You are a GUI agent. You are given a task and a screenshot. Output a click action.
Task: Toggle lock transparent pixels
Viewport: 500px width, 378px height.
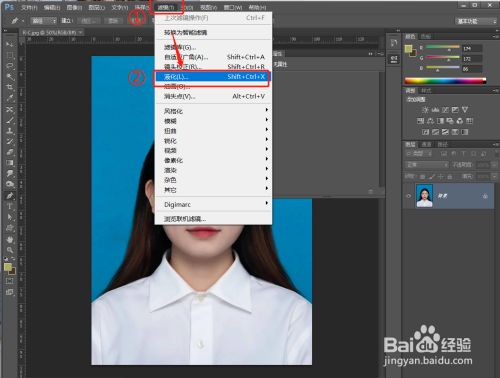[x=422, y=176]
